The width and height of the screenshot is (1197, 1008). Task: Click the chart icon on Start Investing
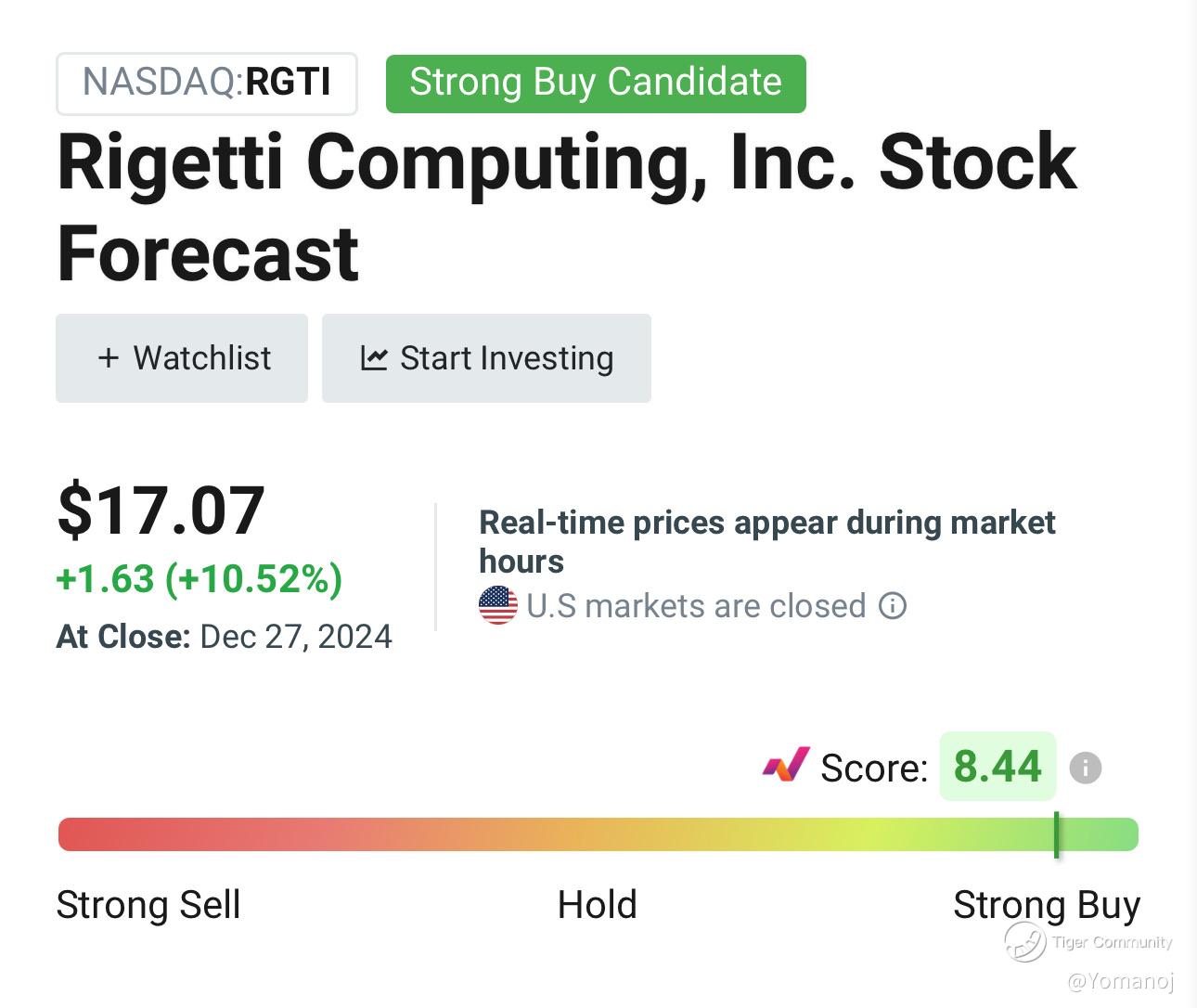click(374, 358)
